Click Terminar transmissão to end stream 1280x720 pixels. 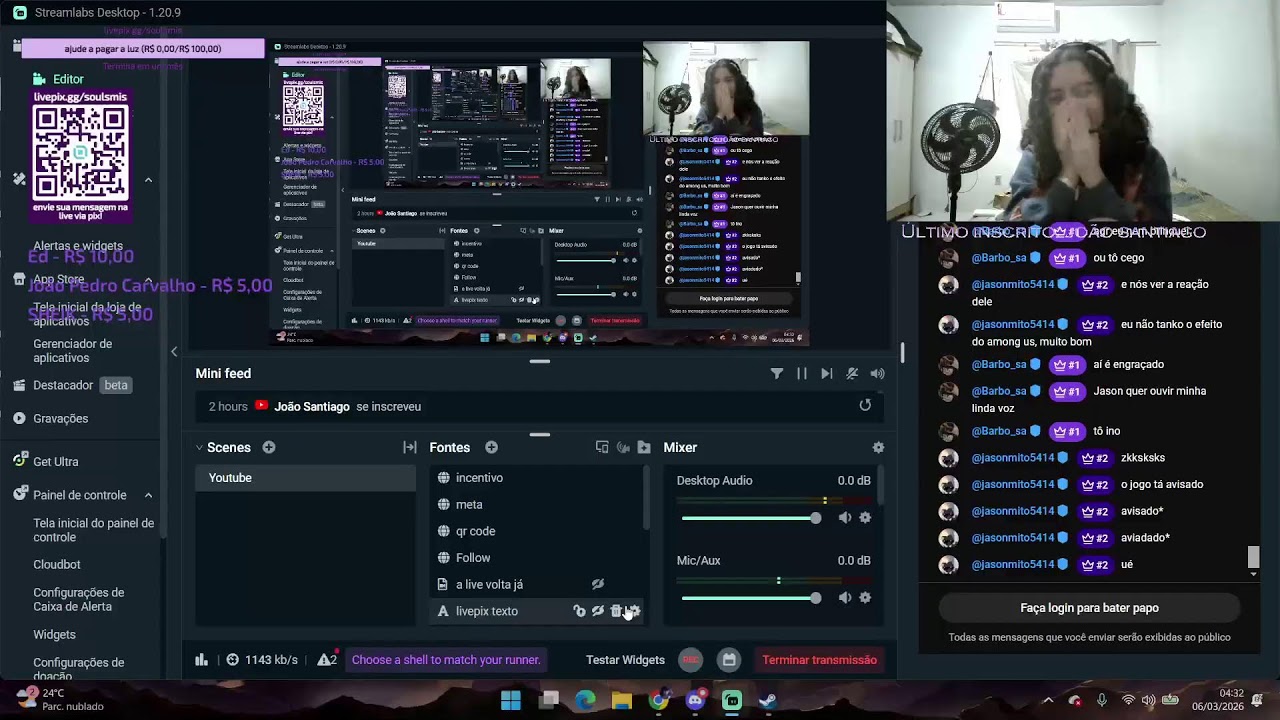click(819, 660)
